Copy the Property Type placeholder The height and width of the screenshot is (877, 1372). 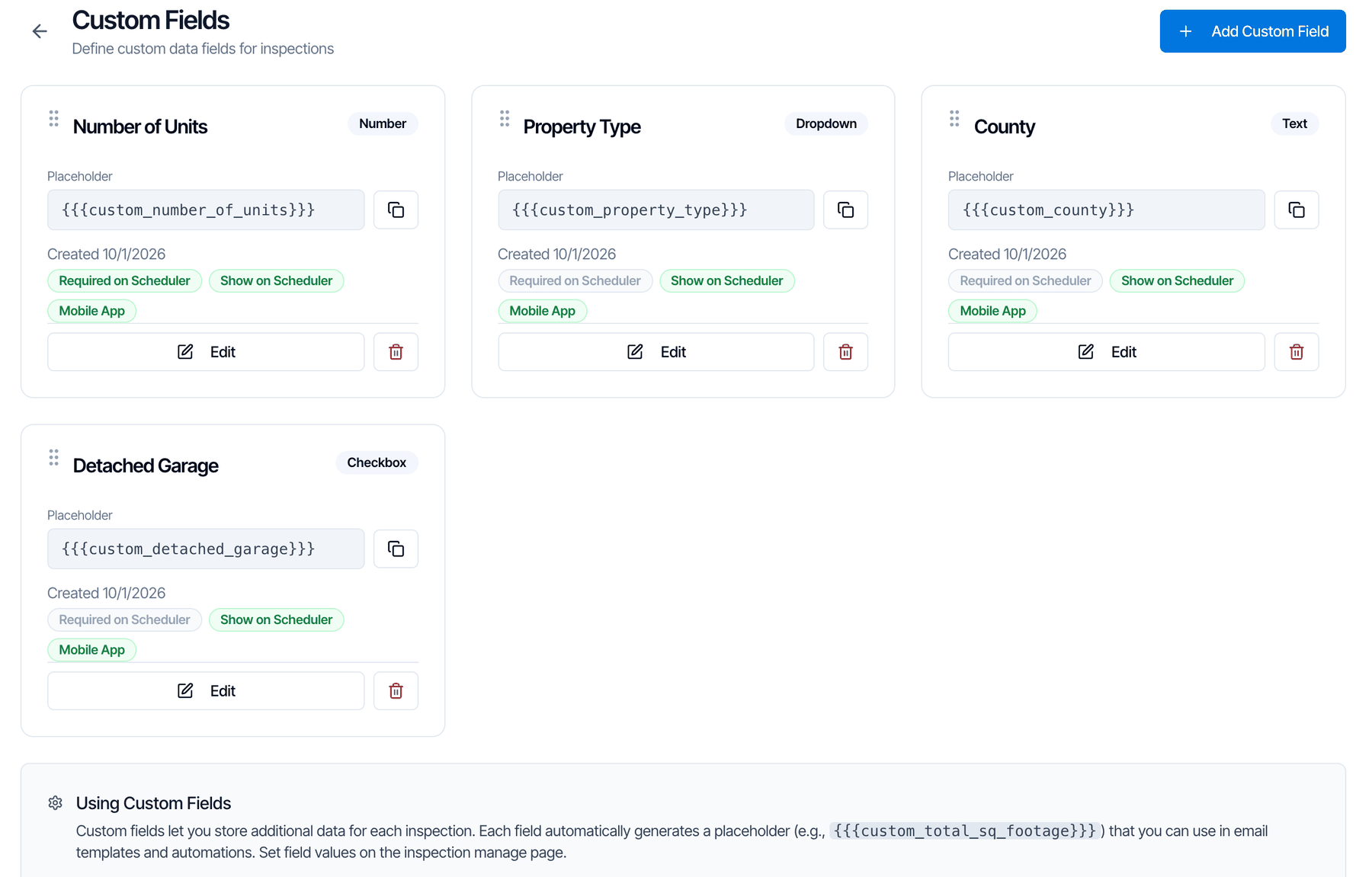click(845, 210)
